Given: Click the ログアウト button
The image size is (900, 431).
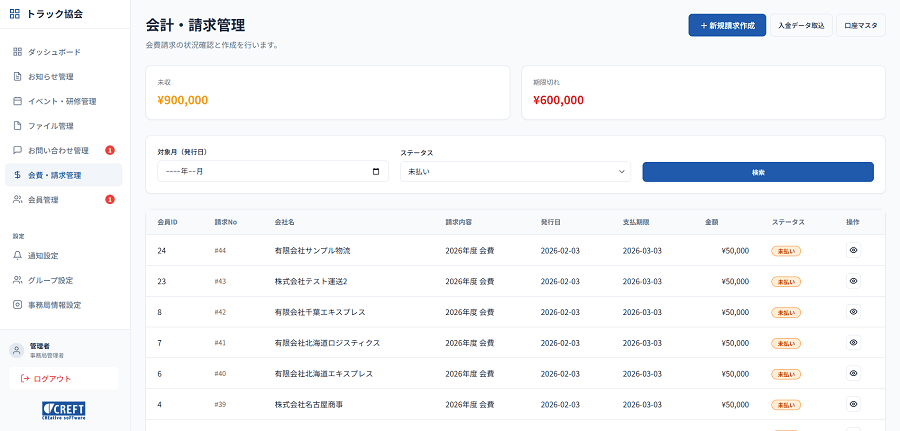Looking at the screenshot, I should click(64, 379).
